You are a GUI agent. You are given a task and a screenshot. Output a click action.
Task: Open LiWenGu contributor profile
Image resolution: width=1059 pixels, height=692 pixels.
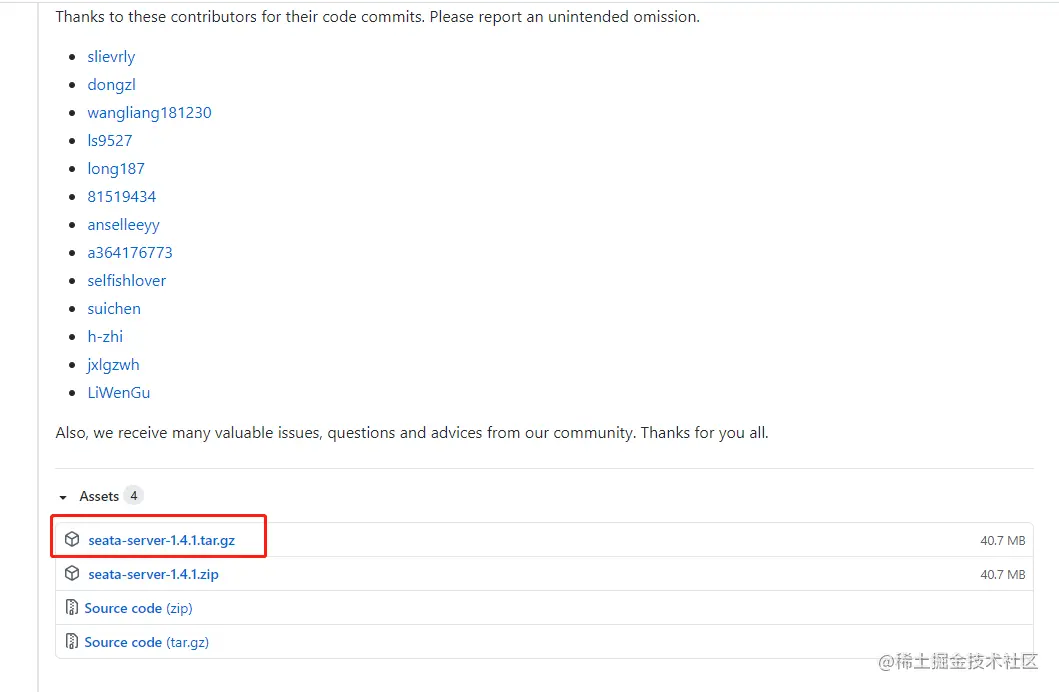click(x=118, y=393)
